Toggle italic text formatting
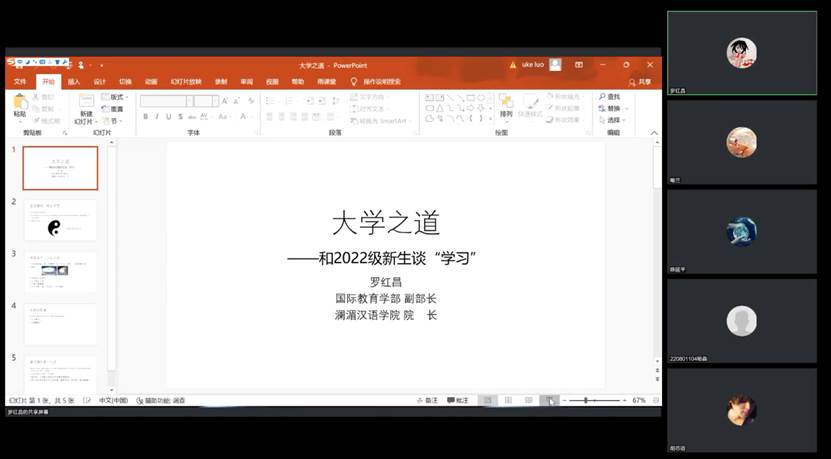This screenshot has height=459, width=831. 158,117
